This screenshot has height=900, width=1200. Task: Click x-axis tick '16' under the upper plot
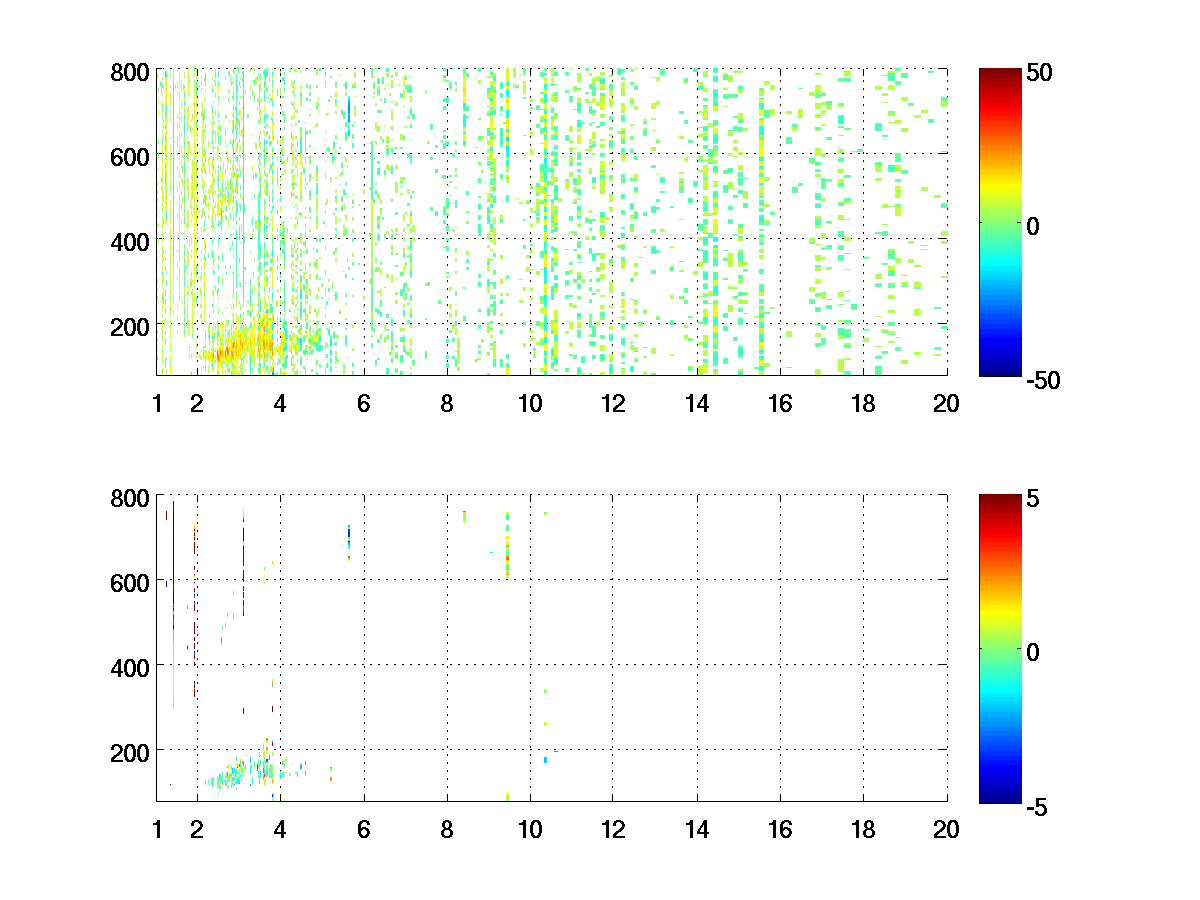[x=780, y=403]
